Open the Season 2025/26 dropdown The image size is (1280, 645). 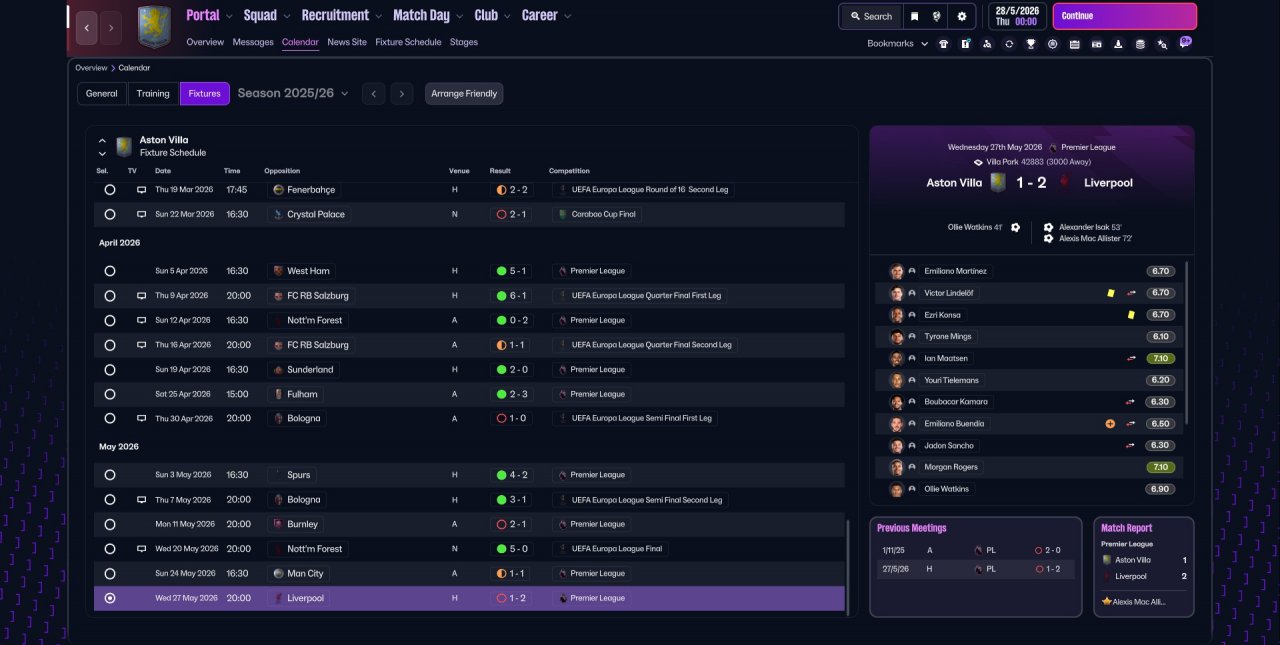[293, 93]
